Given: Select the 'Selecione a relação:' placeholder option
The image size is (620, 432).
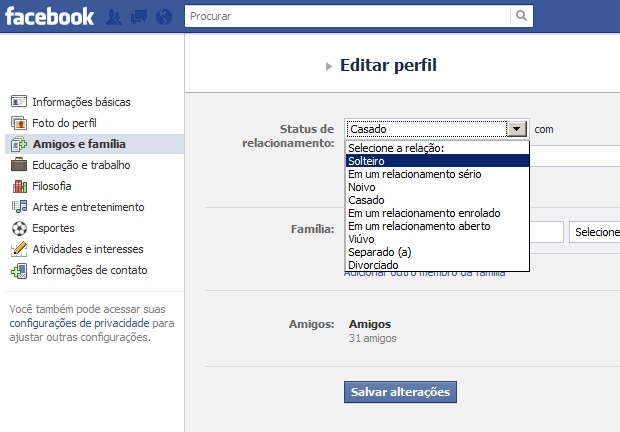Looking at the screenshot, I should pos(437,148).
